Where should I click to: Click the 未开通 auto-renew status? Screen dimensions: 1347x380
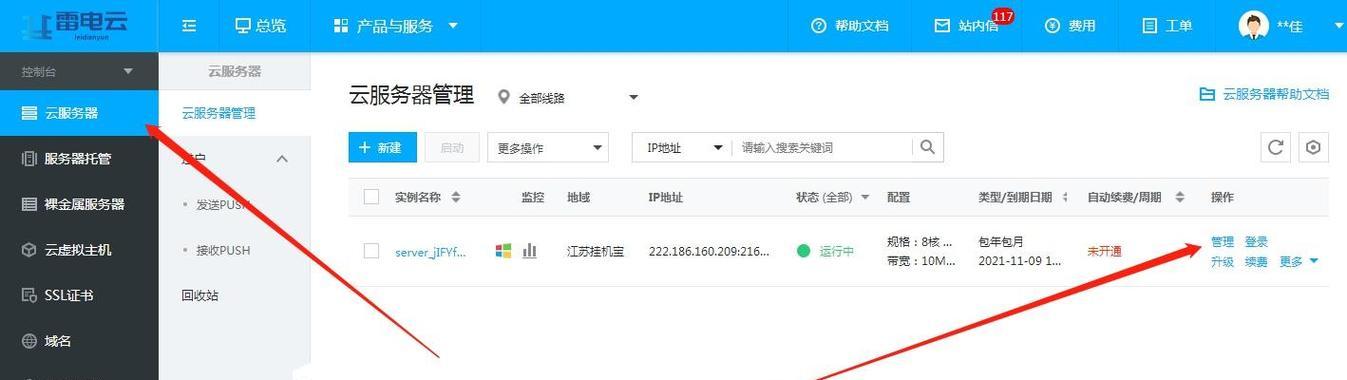[x=1104, y=251]
